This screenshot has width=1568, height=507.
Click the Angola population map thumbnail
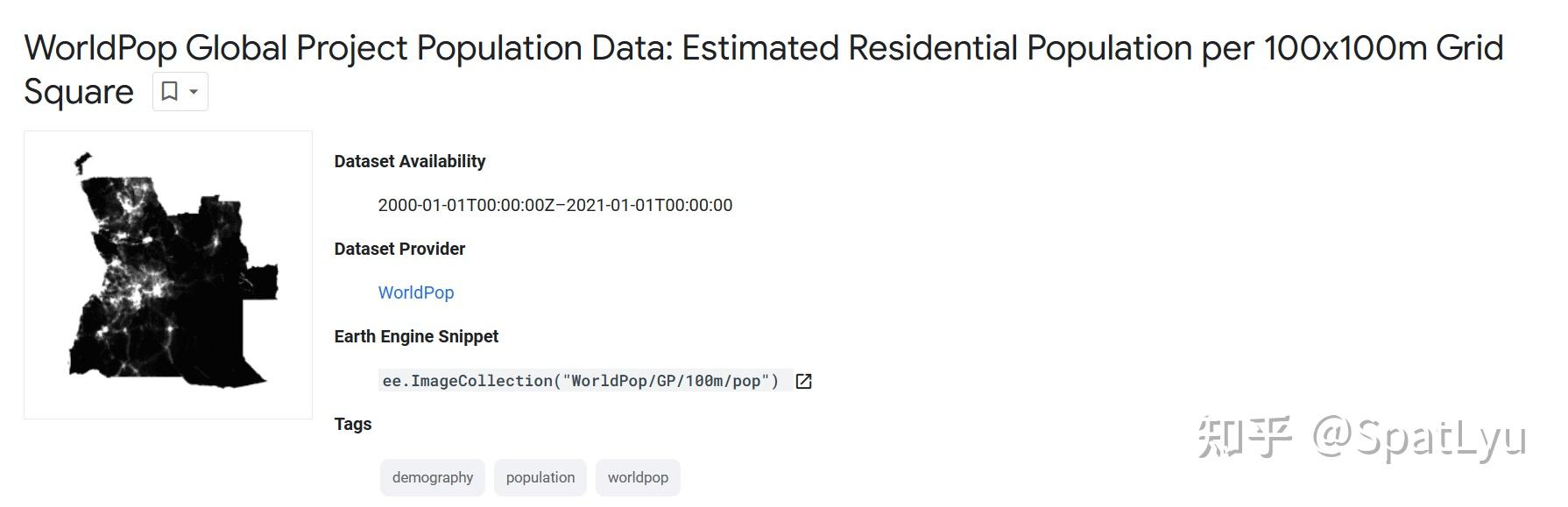pyautogui.click(x=168, y=275)
